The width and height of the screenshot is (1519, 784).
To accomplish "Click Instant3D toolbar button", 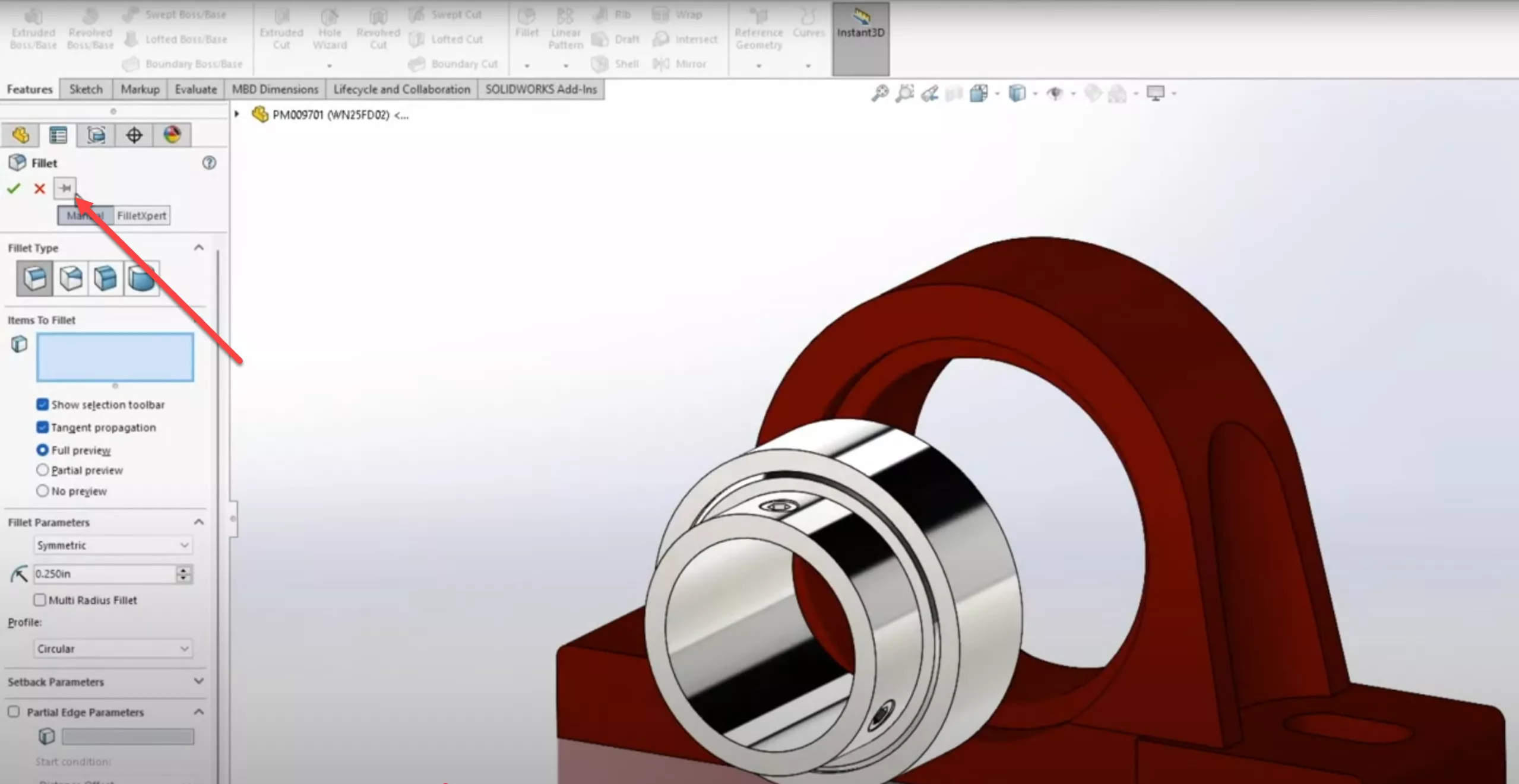I will point(860,39).
